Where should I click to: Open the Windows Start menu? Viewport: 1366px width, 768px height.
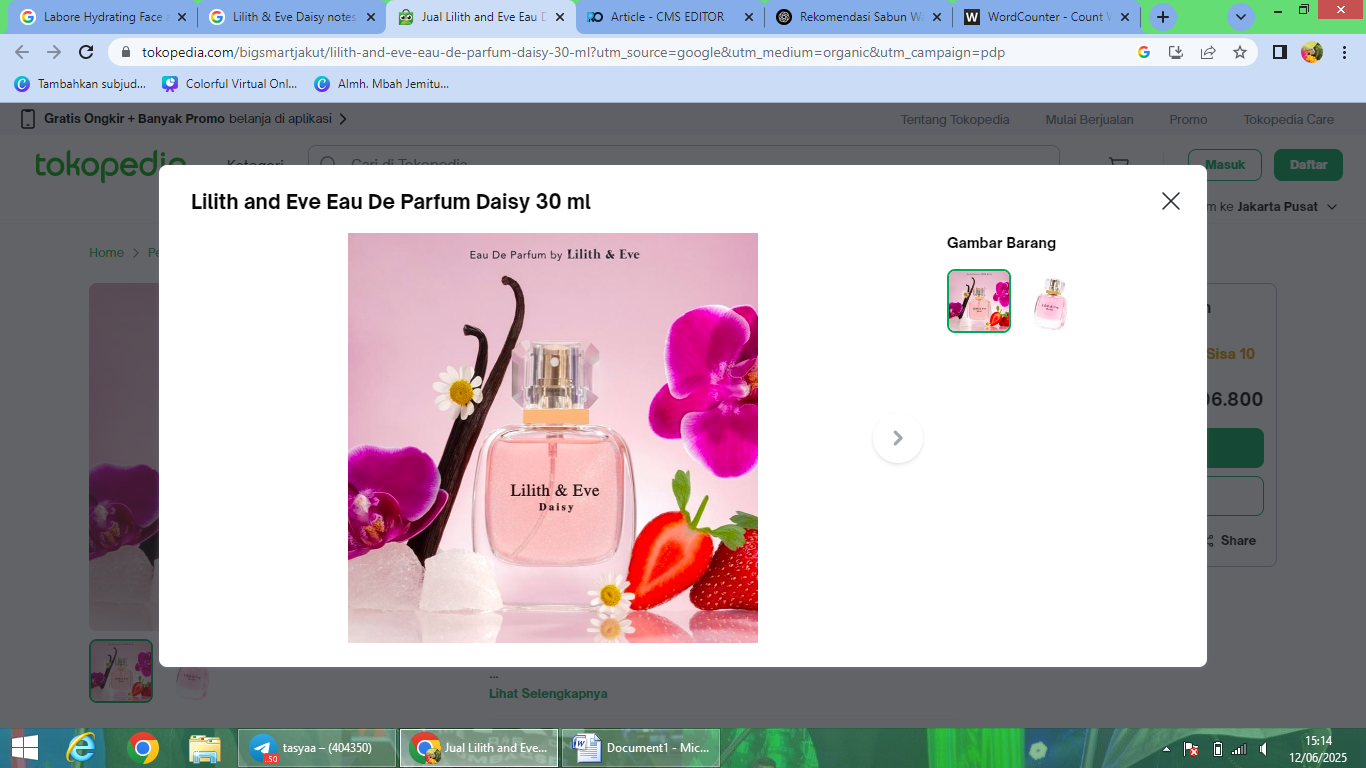pos(24,748)
